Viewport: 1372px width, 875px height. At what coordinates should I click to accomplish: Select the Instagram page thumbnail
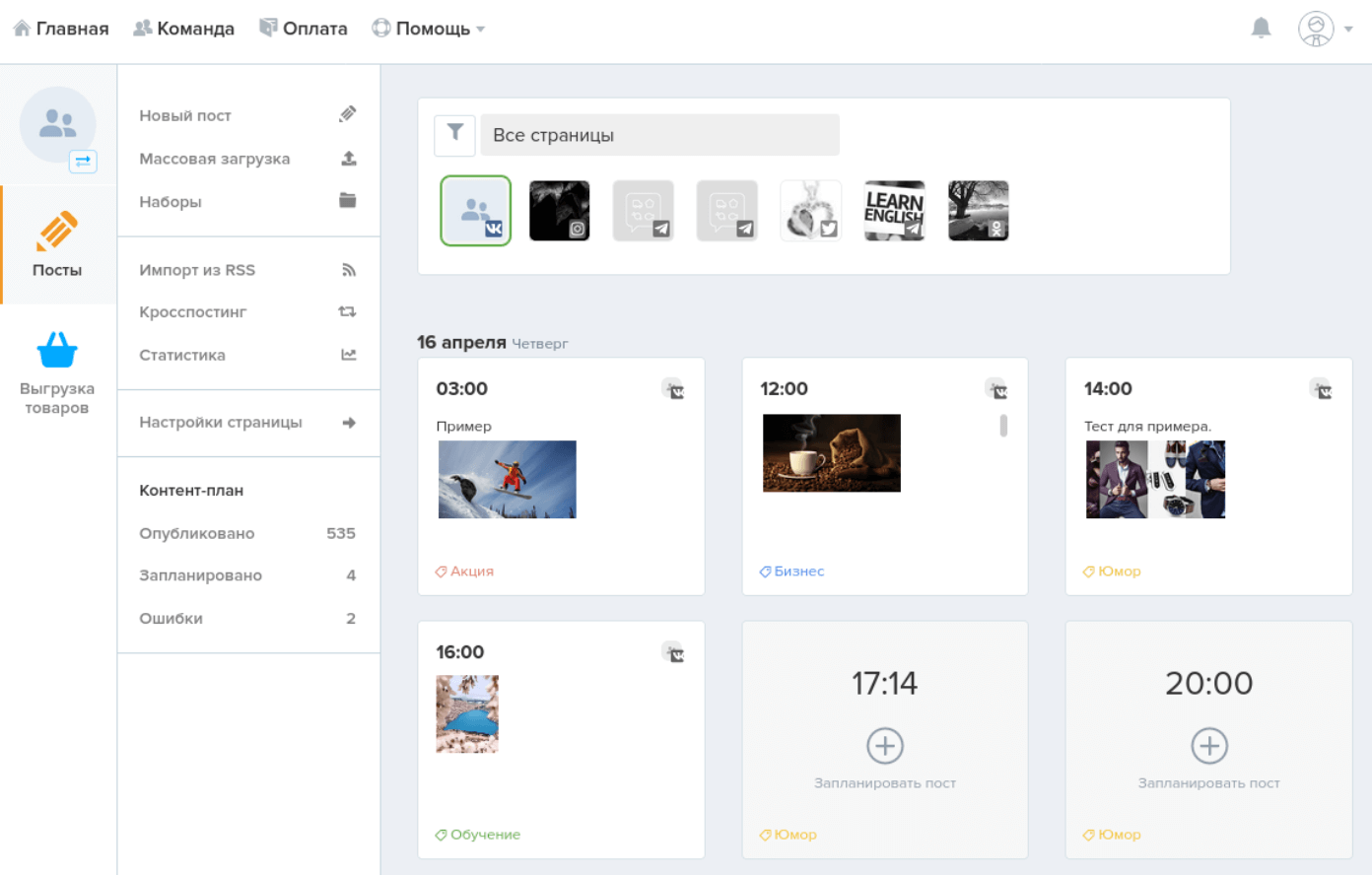point(559,211)
